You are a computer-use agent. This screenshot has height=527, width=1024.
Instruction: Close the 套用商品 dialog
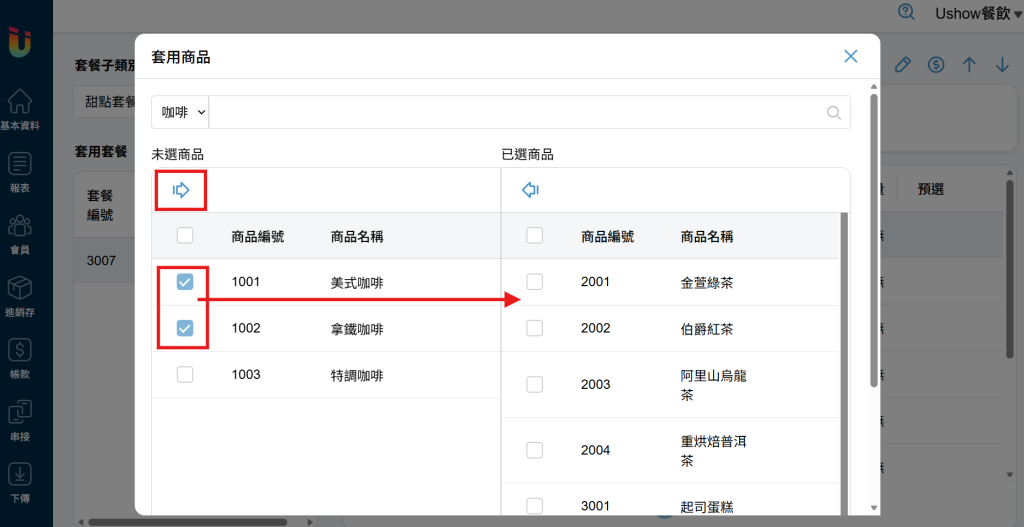850,56
